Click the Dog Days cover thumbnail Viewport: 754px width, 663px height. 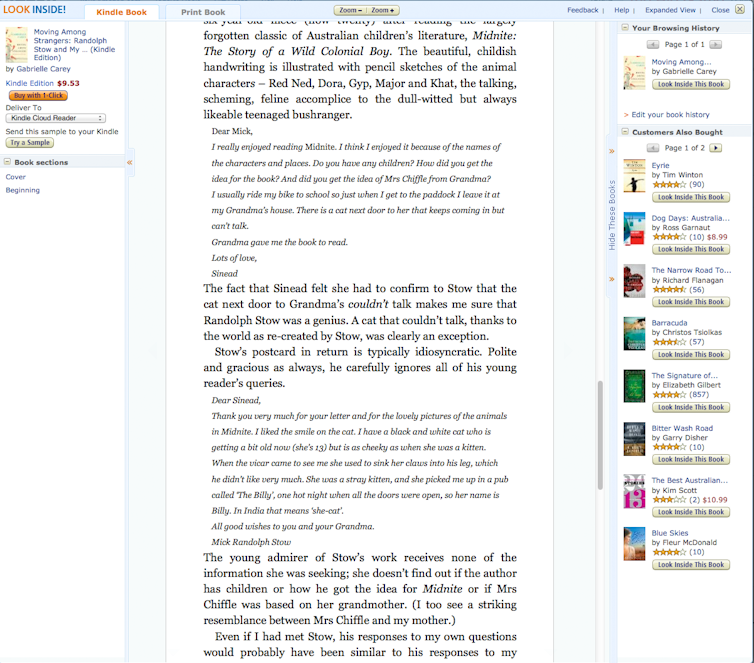(x=634, y=229)
